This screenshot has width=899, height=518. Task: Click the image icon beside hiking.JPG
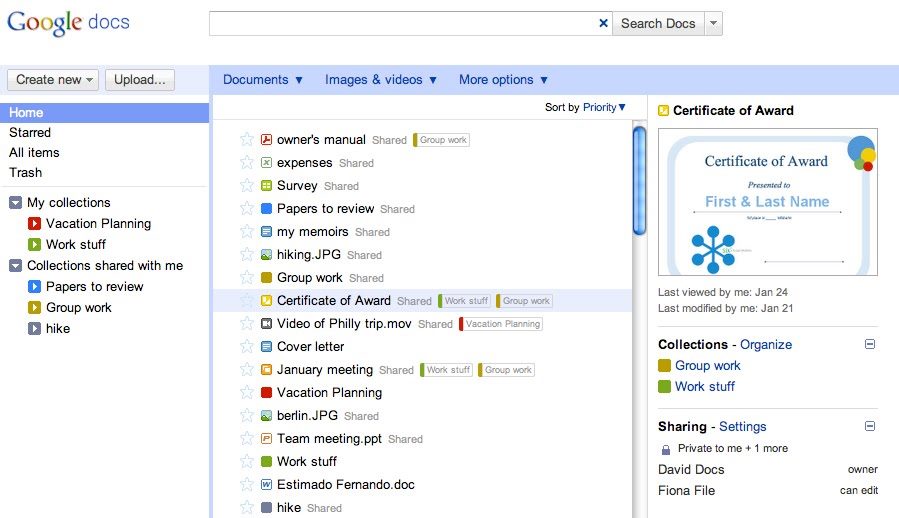[266, 255]
